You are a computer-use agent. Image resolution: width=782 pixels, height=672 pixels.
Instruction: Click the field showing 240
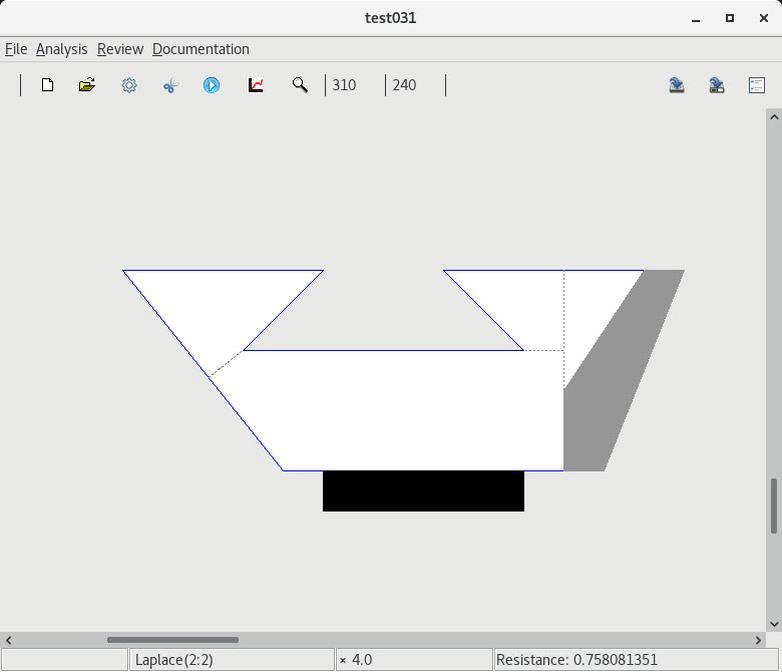414,85
